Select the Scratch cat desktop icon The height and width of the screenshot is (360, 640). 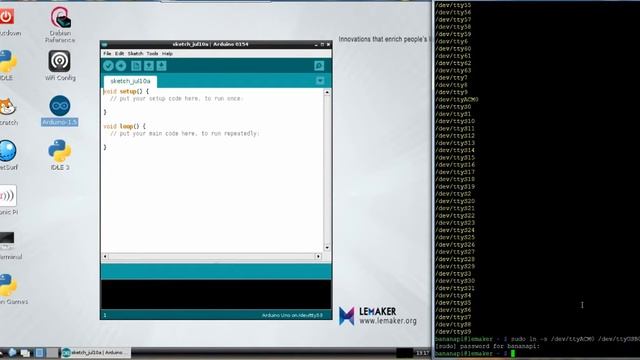pos(8,111)
